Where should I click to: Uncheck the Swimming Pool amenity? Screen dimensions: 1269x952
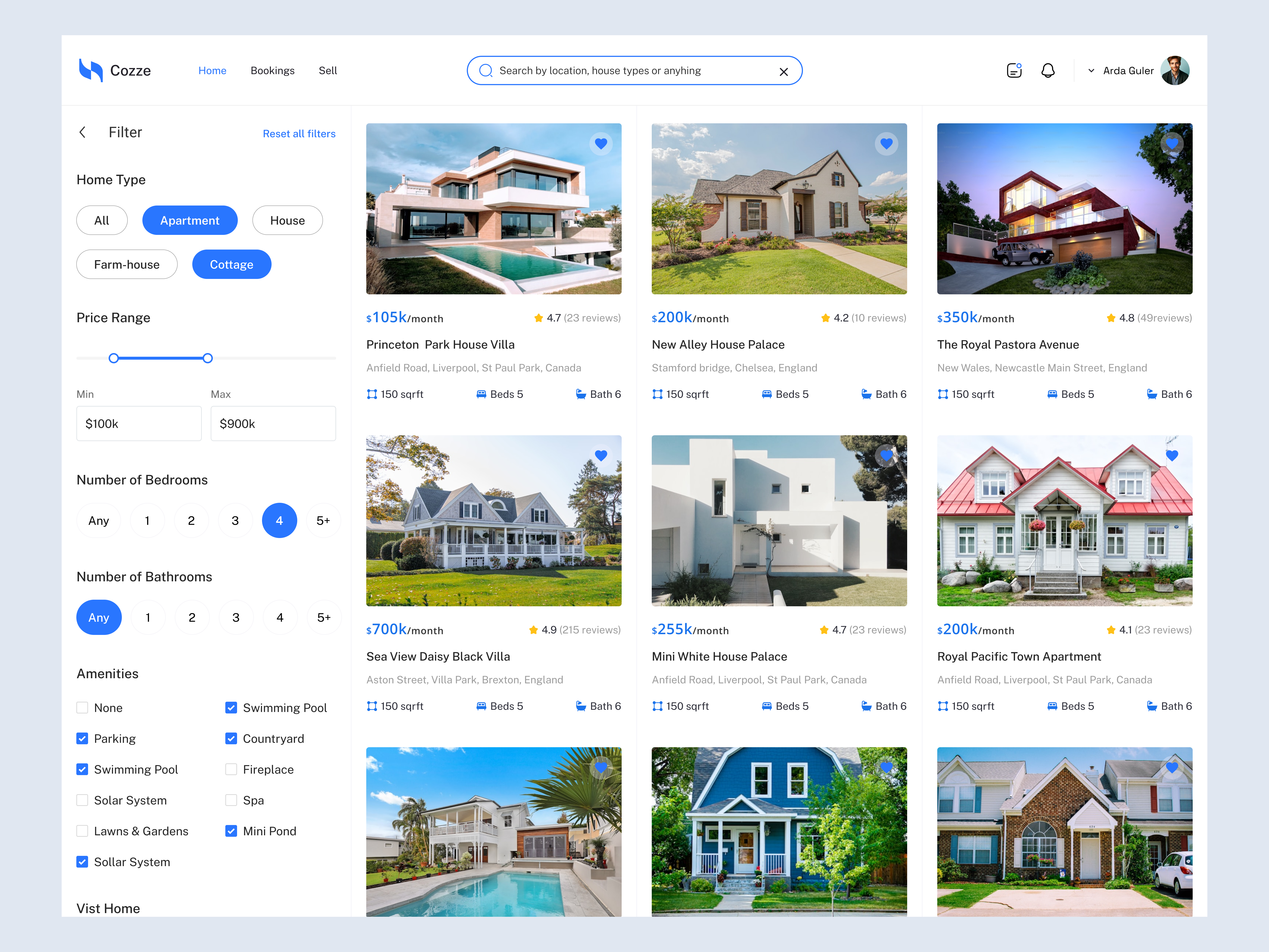[83, 769]
